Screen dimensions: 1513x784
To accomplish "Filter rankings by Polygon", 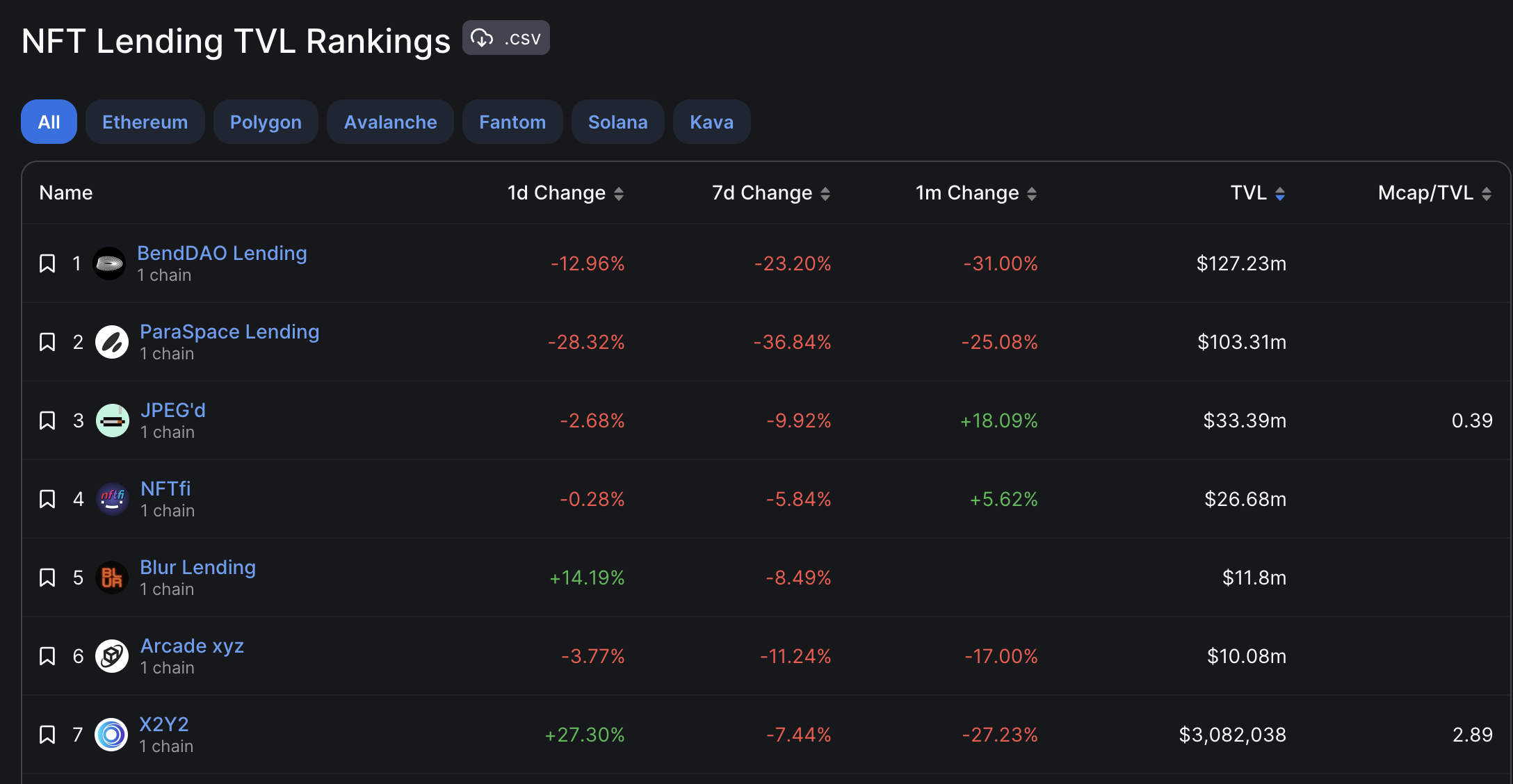I will 266,122.
